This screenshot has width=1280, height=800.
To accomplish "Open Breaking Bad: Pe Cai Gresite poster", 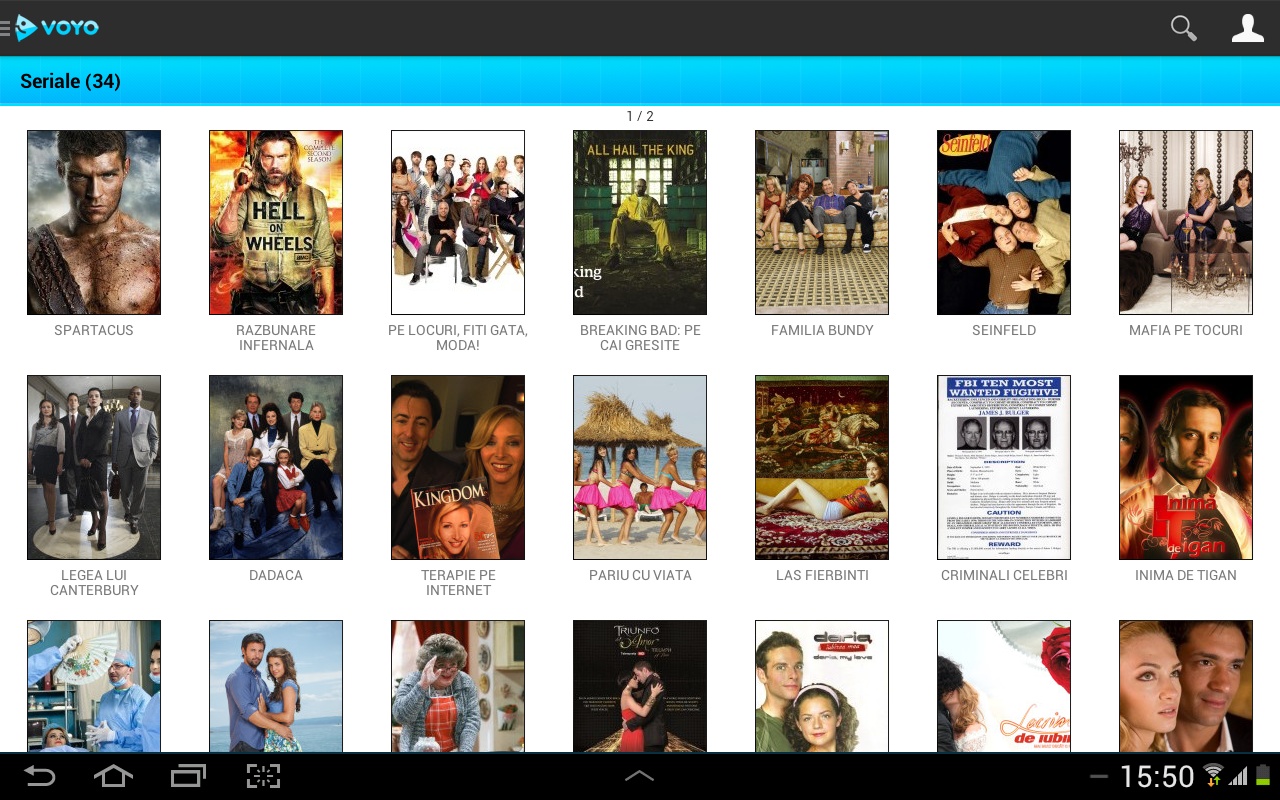I will pos(640,222).
